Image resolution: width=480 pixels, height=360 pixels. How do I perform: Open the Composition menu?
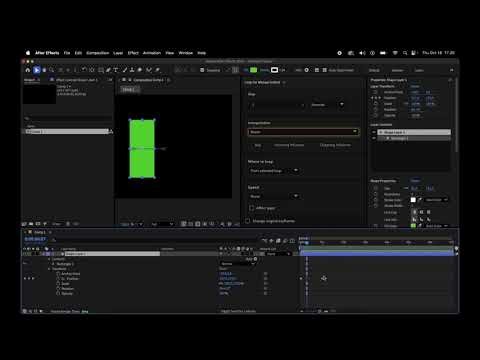point(97,53)
